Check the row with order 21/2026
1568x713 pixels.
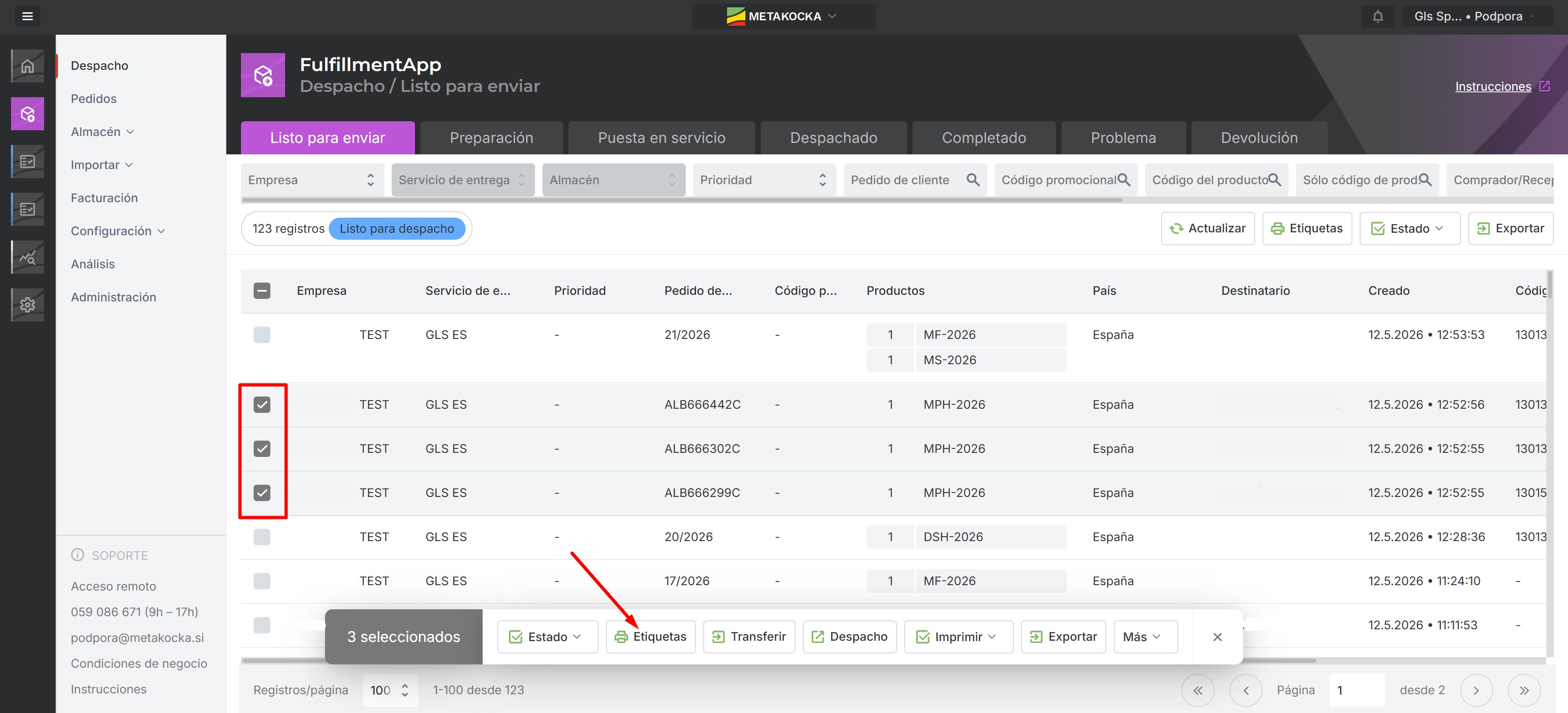[262, 334]
